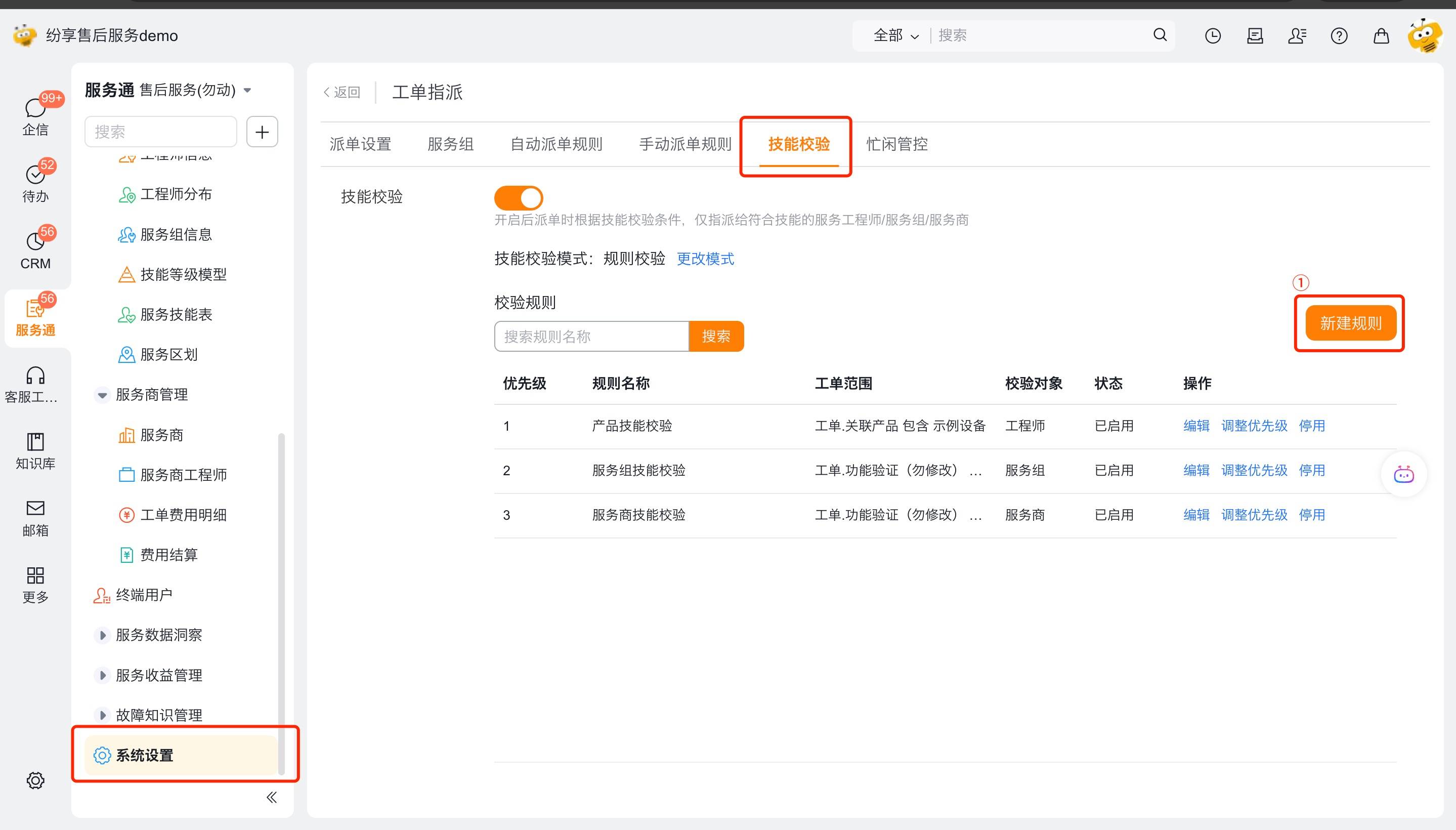1456x830 pixels.
Task: Disable the 服务商技能校验 rule via 停用
Action: tap(1311, 515)
